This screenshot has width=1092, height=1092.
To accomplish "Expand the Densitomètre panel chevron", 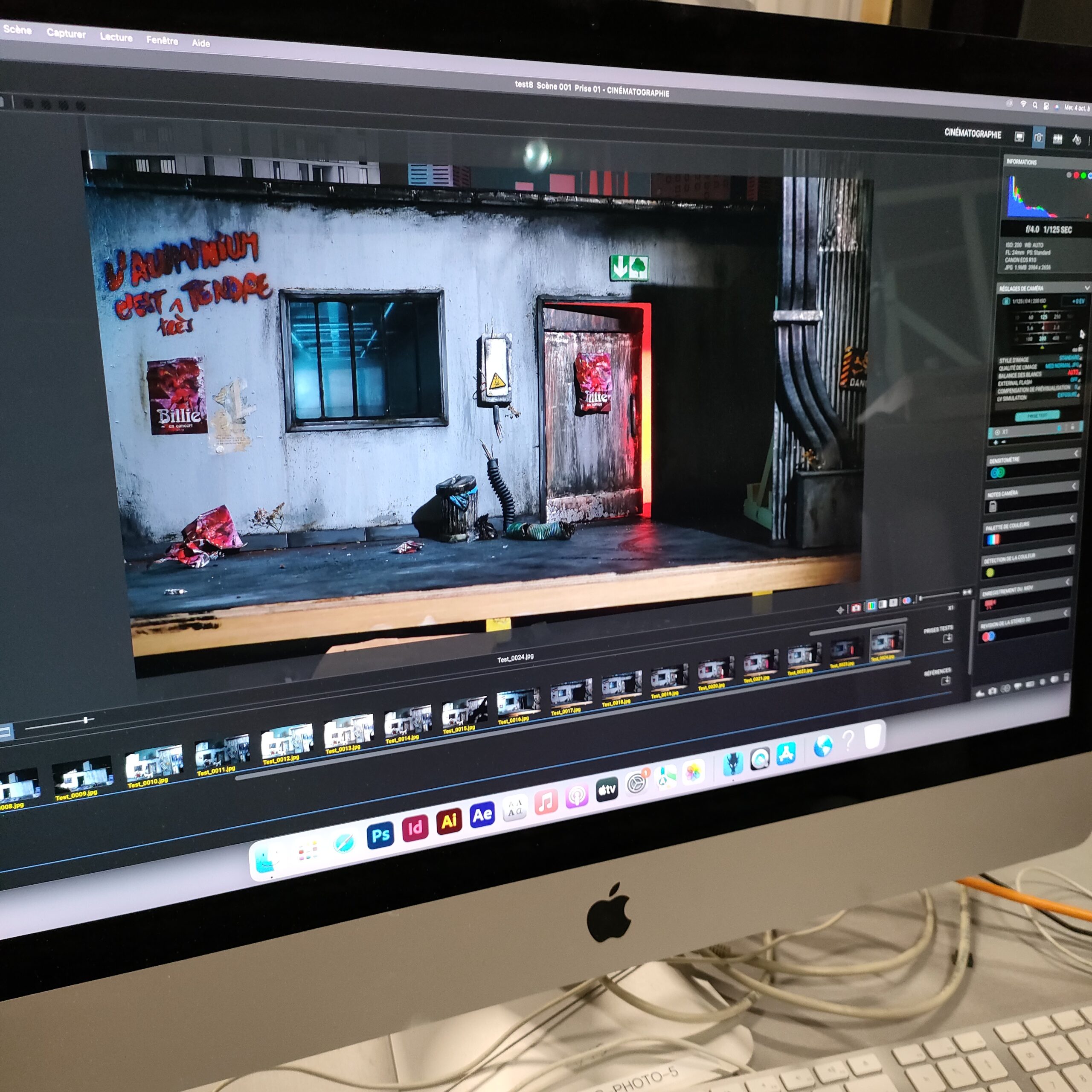I will pyautogui.click(x=1076, y=454).
